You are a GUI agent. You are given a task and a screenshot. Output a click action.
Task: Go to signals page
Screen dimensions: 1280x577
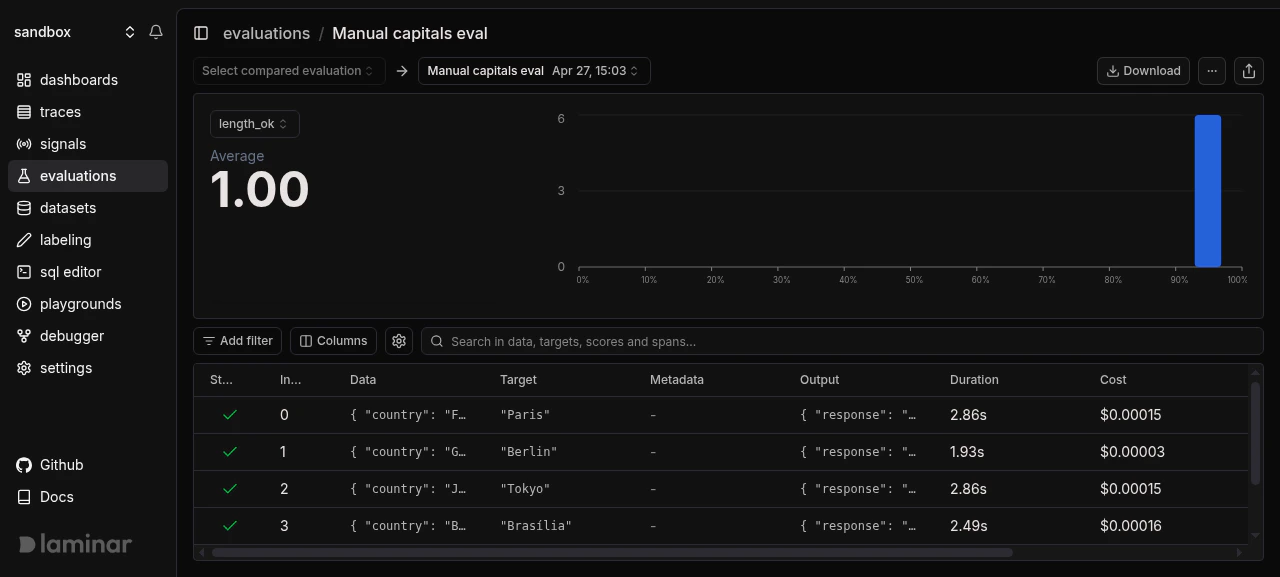click(88, 144)
